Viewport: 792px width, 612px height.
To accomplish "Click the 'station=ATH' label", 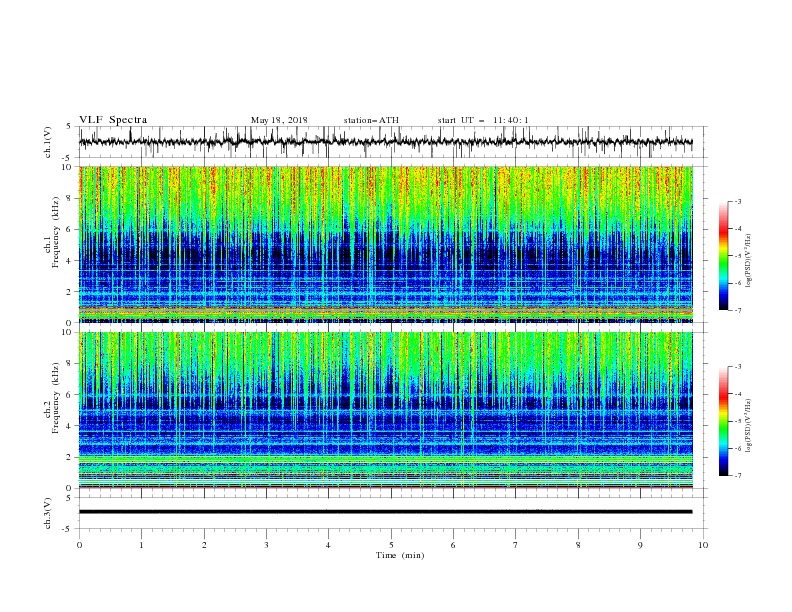I will click(x=371, y=120).
